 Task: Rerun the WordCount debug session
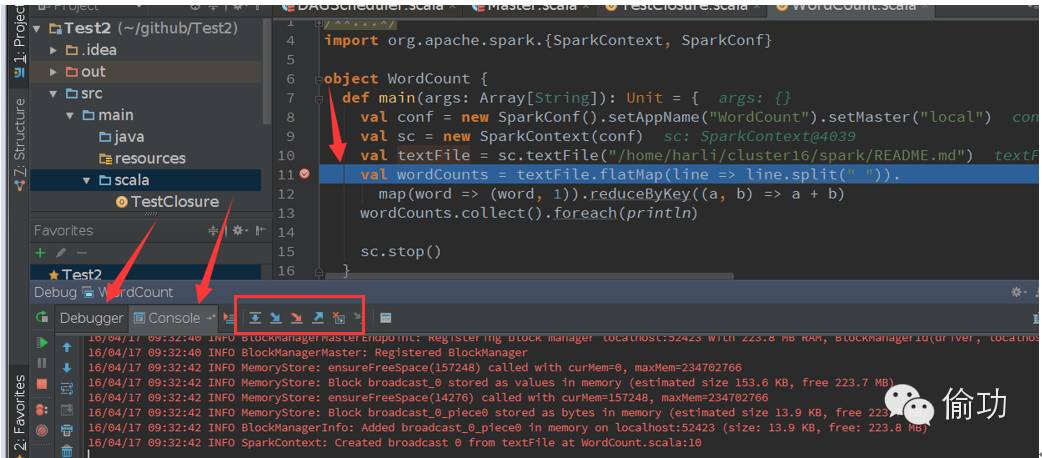click(x=43, y=318)
